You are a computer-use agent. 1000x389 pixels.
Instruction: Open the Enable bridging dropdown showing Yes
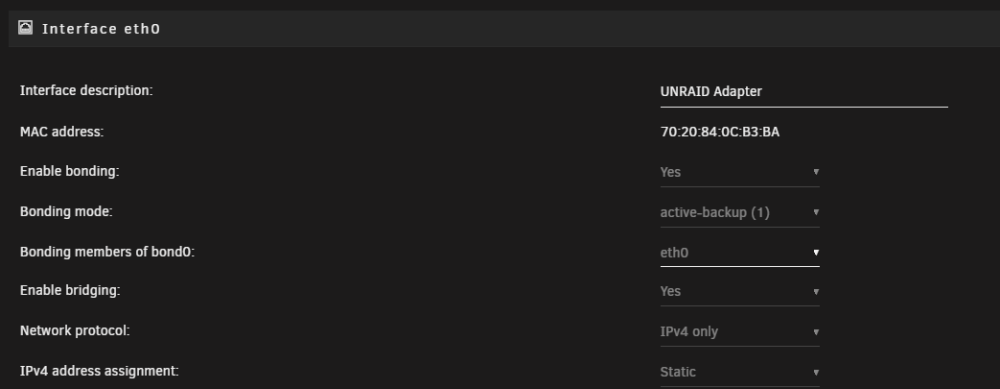(x=740, y=291)
